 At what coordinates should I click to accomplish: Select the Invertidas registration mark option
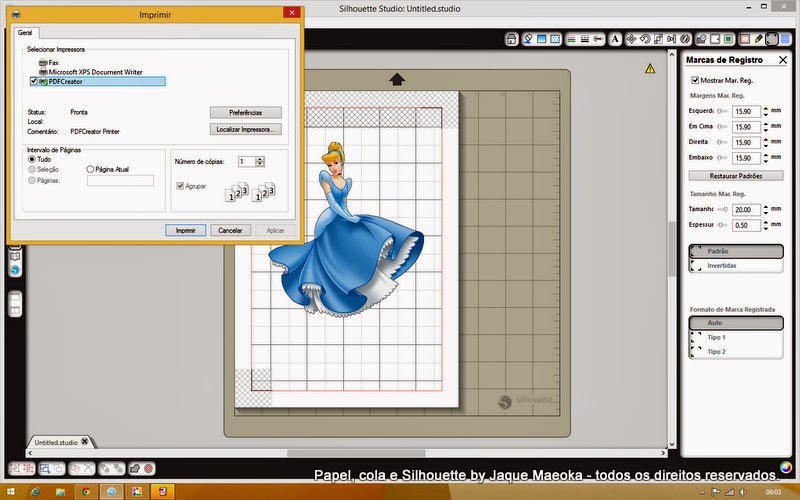pyautogui.click(x=736, y=265)
